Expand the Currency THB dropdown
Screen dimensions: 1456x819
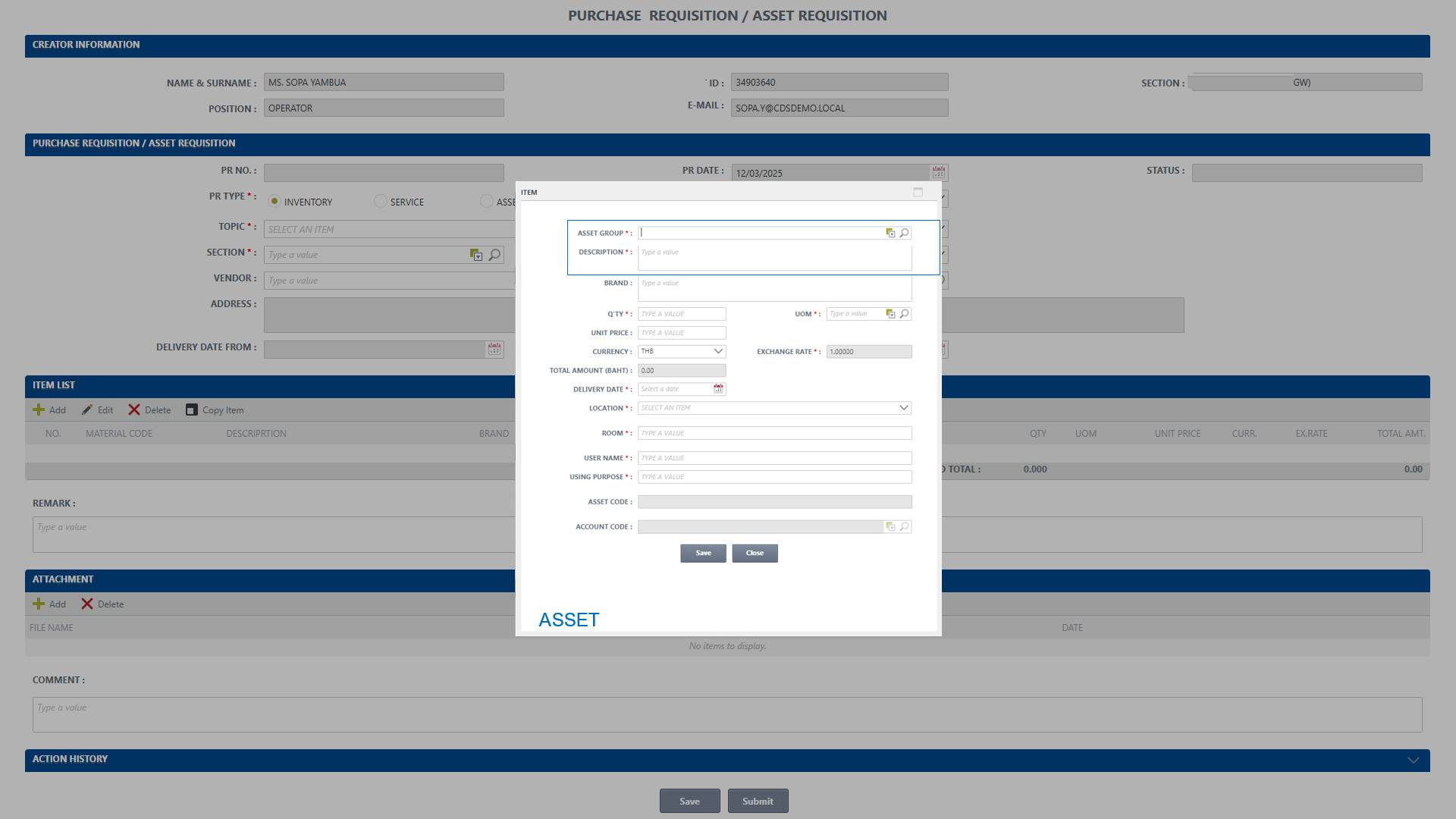[717, 352]
